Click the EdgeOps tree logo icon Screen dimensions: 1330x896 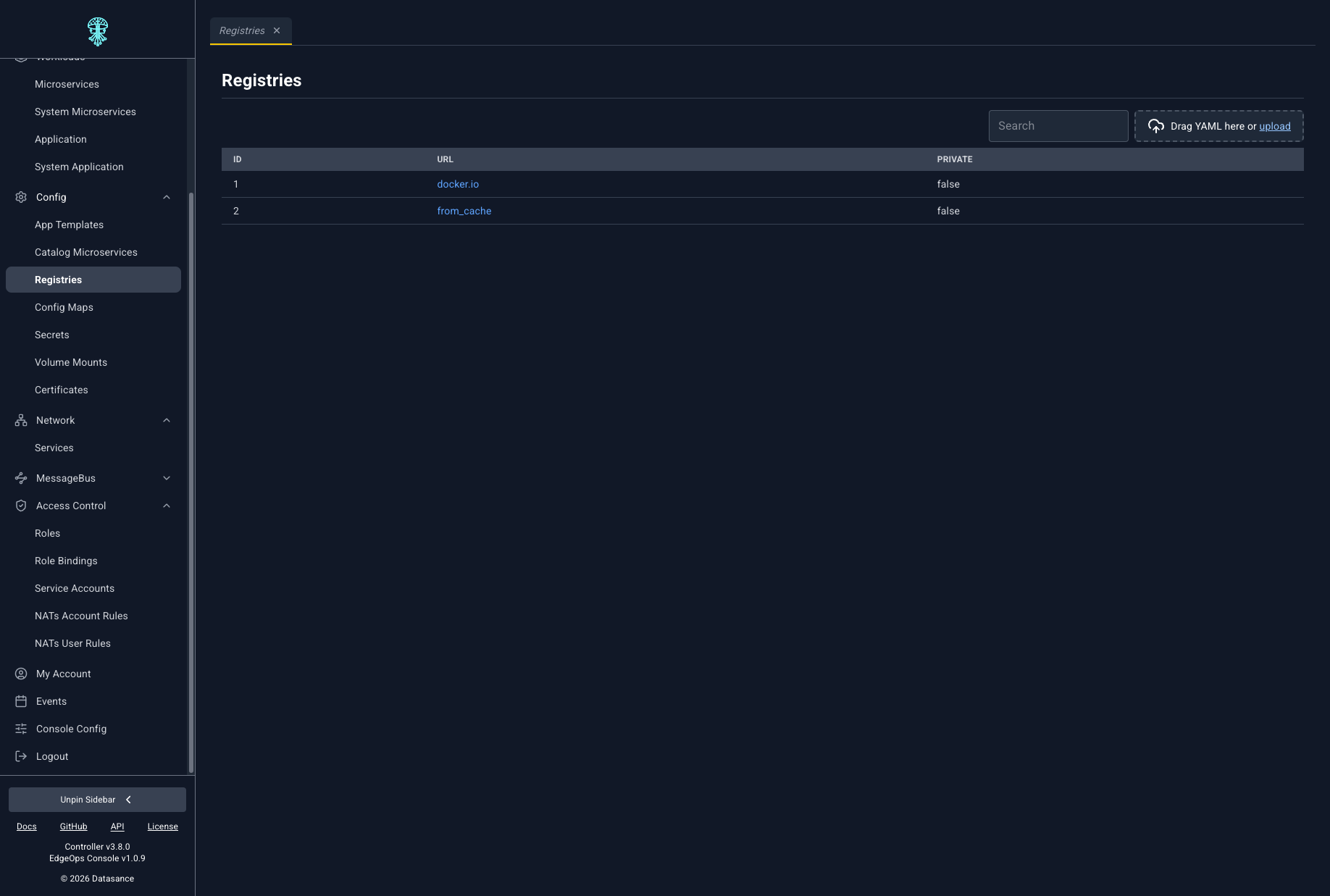click(x=98, y=32)
